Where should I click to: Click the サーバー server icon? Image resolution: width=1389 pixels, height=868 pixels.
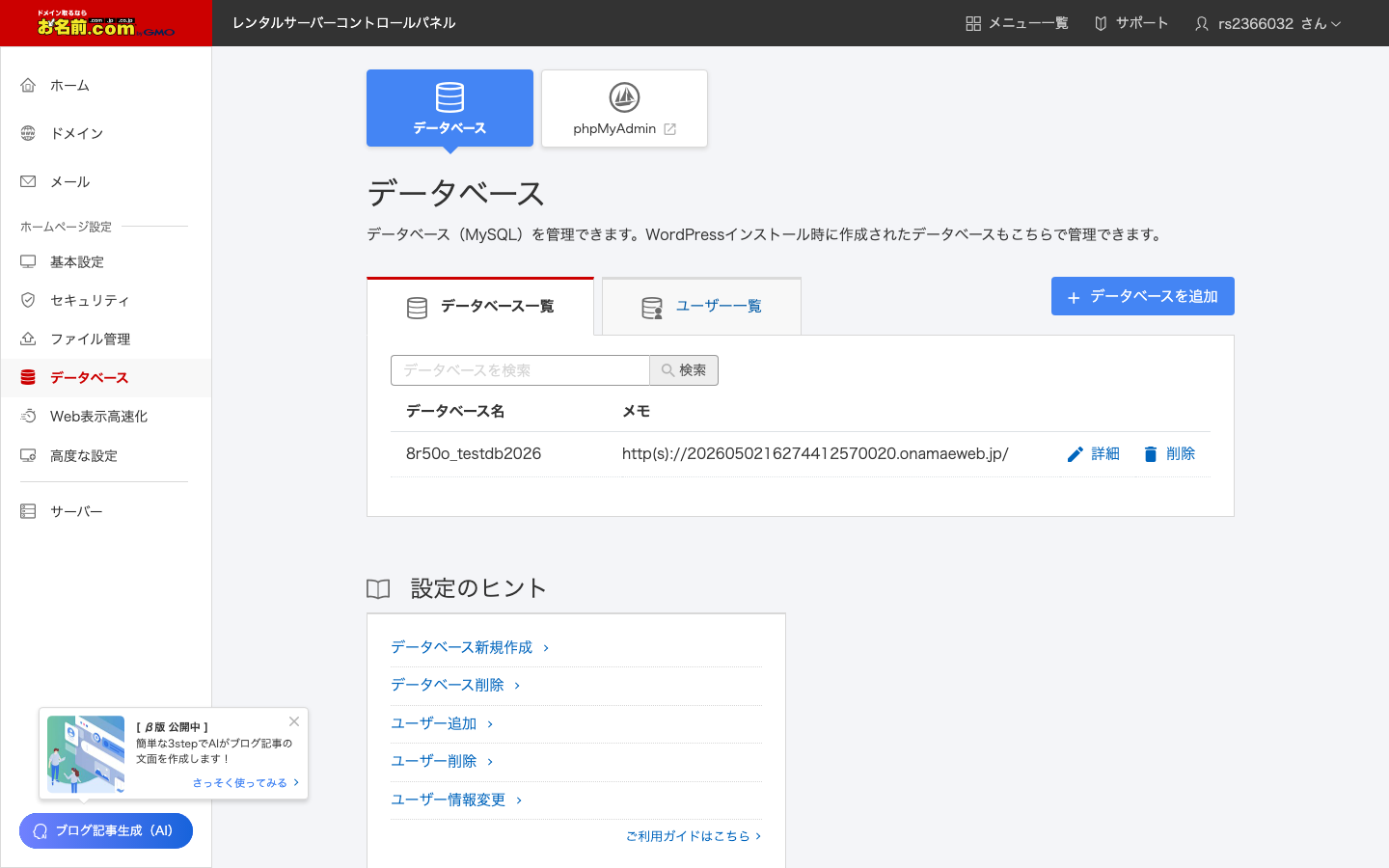pyautogui.click(x=28, y=511)
